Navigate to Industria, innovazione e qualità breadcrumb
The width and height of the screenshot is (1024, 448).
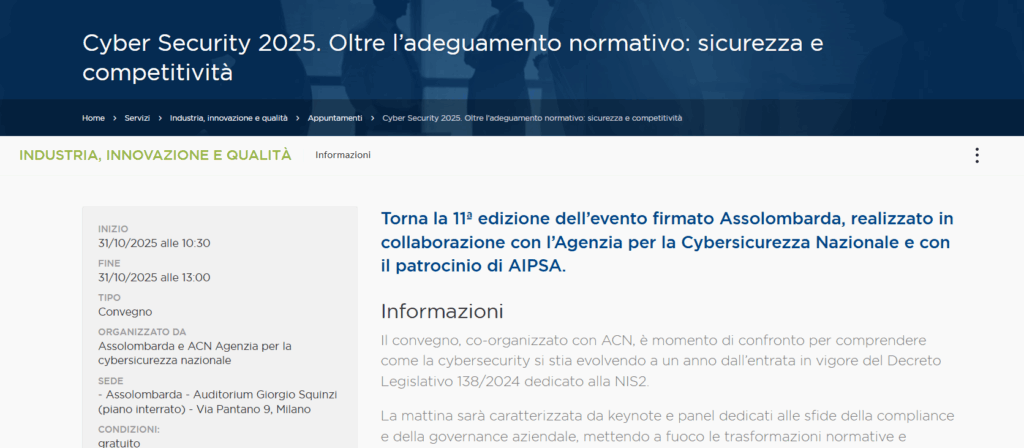228,118
